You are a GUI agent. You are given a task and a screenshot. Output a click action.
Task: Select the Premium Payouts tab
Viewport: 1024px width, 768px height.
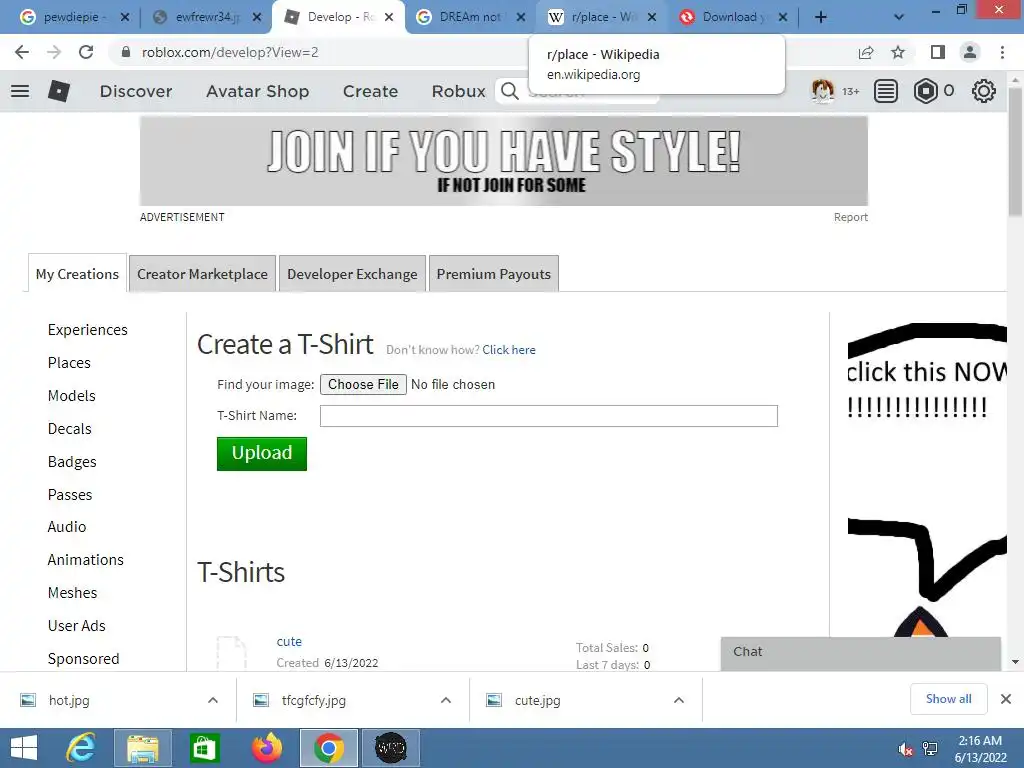(494, 274)
